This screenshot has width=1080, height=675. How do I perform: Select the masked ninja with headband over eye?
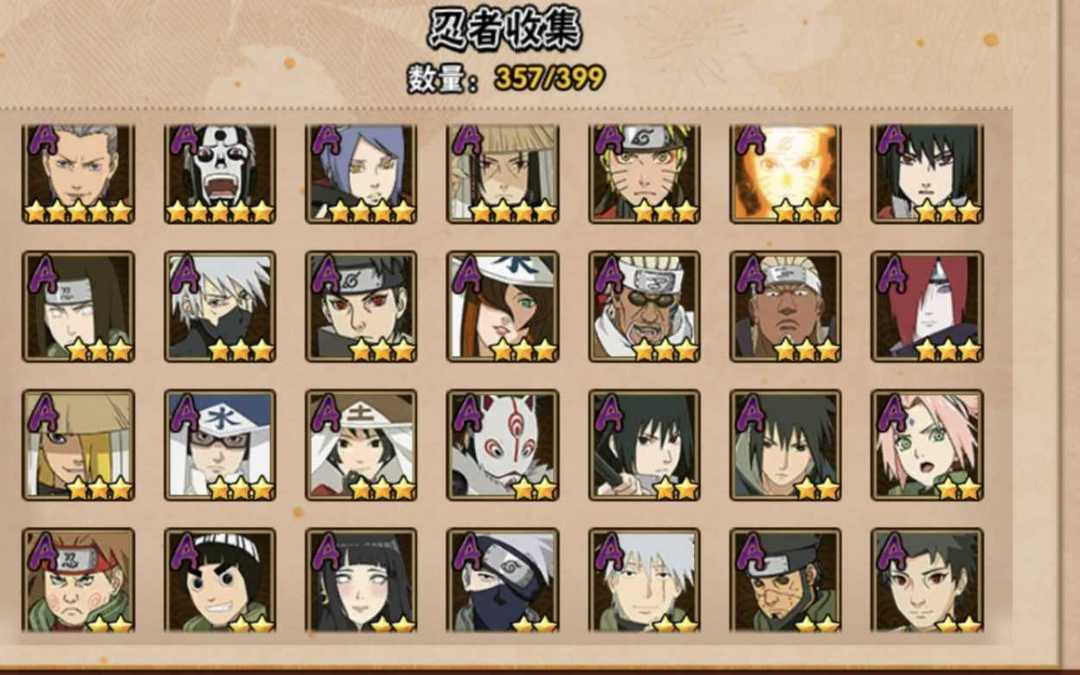point(503,581)
